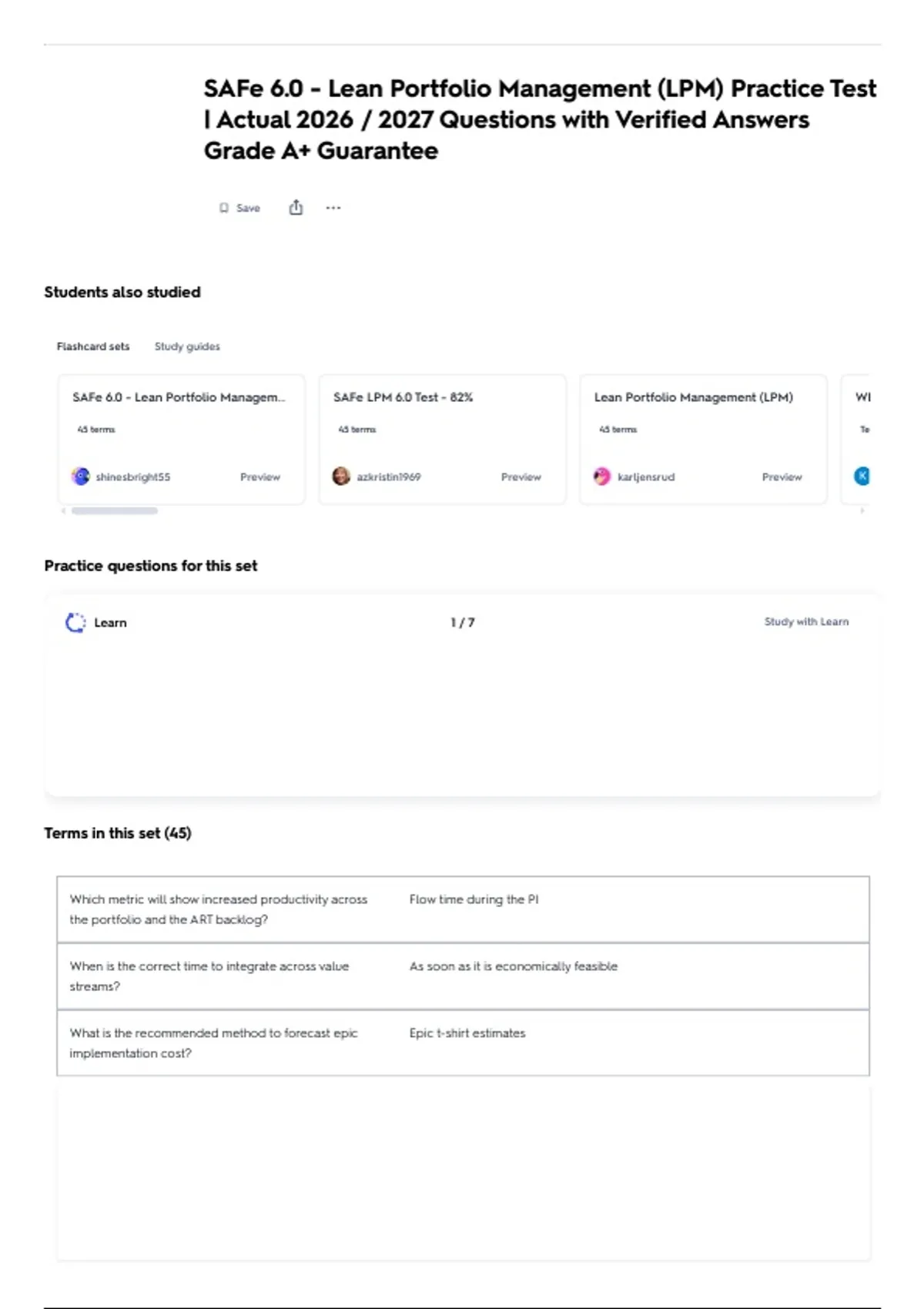924x1309 pixels.
Task: Switch to the Flashcard sets tab
Action: pyautogui.click(x=93, y=346)
